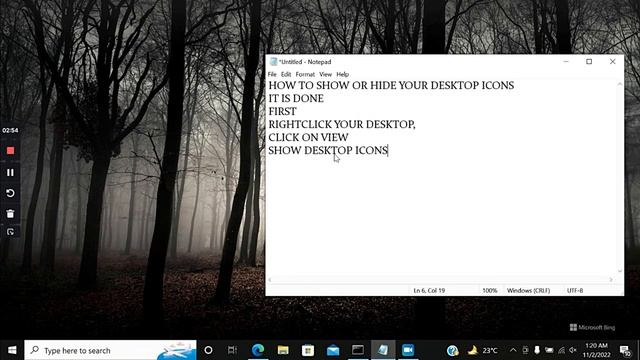Click 'Windows (CRLF)' in the status bar
This screenshot has width=640, height=360.
(x=528, y=291)
